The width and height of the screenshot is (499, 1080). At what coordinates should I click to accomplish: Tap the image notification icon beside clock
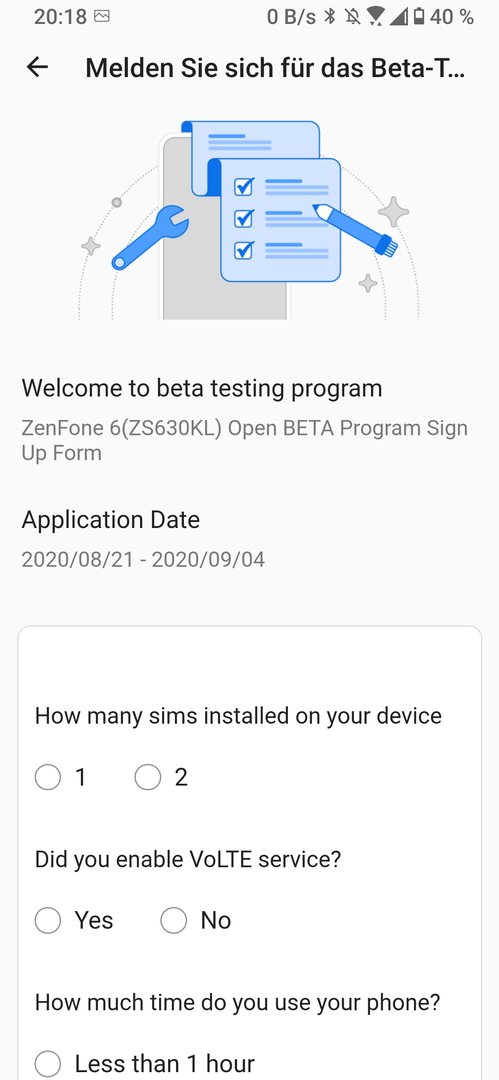click(x=101, y=17)
